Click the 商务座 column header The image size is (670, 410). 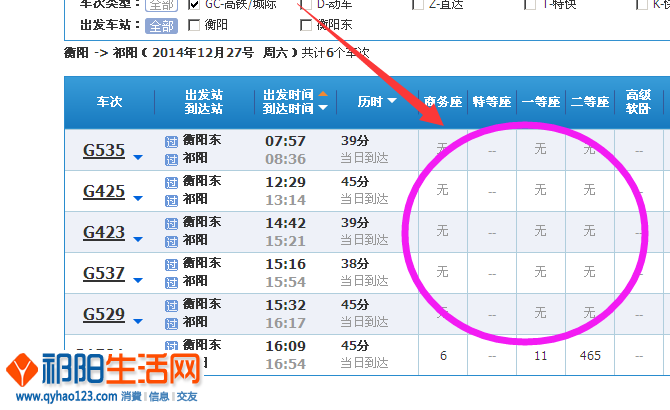443,102
